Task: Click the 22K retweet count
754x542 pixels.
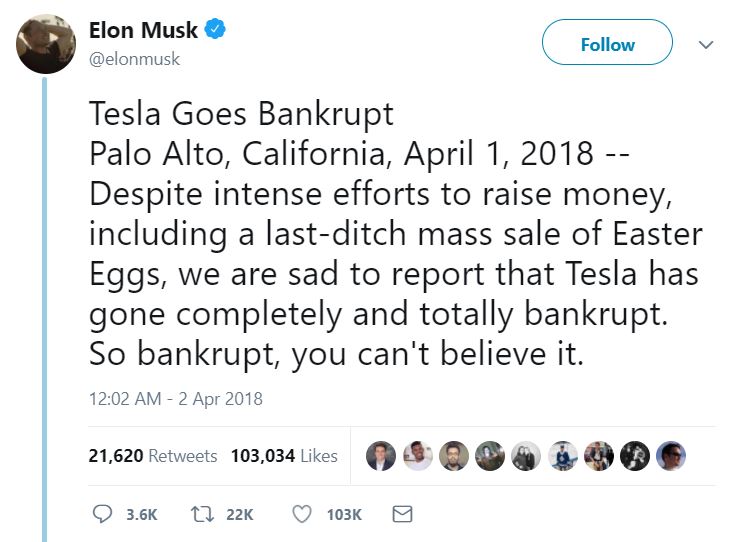Action: point(239,515)
